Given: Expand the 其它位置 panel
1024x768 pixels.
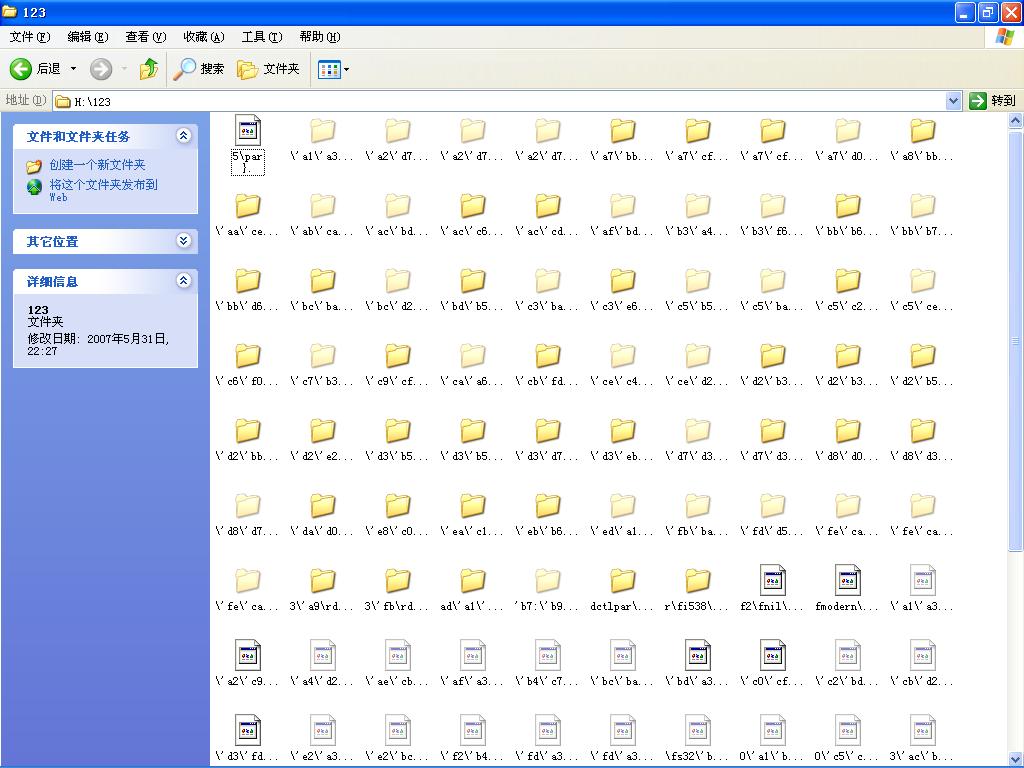Looking at the screenshot, I should [x=183, y=241].
